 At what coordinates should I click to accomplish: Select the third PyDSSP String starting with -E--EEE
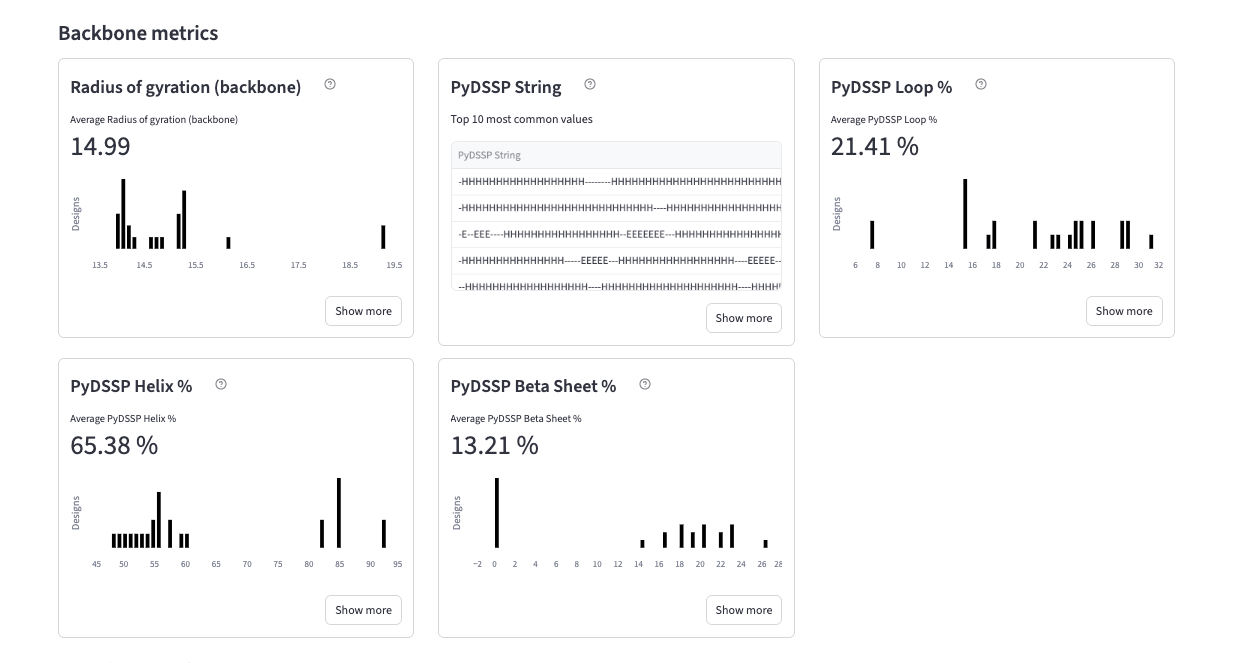click(x=616, y=233)
